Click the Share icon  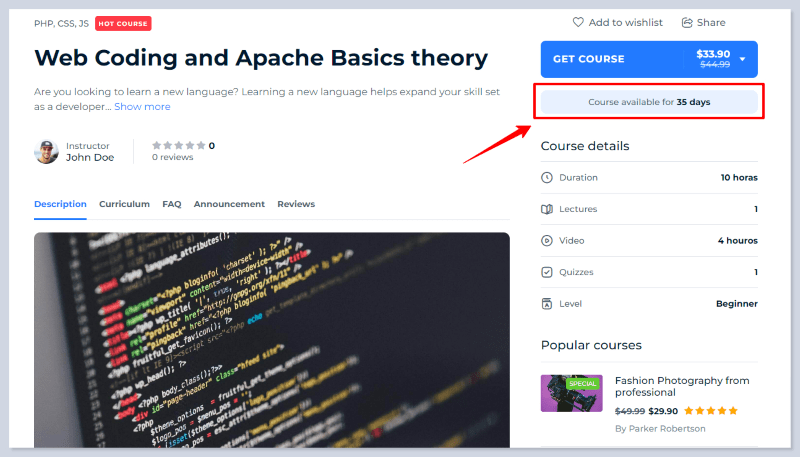(x=687, y=22)
